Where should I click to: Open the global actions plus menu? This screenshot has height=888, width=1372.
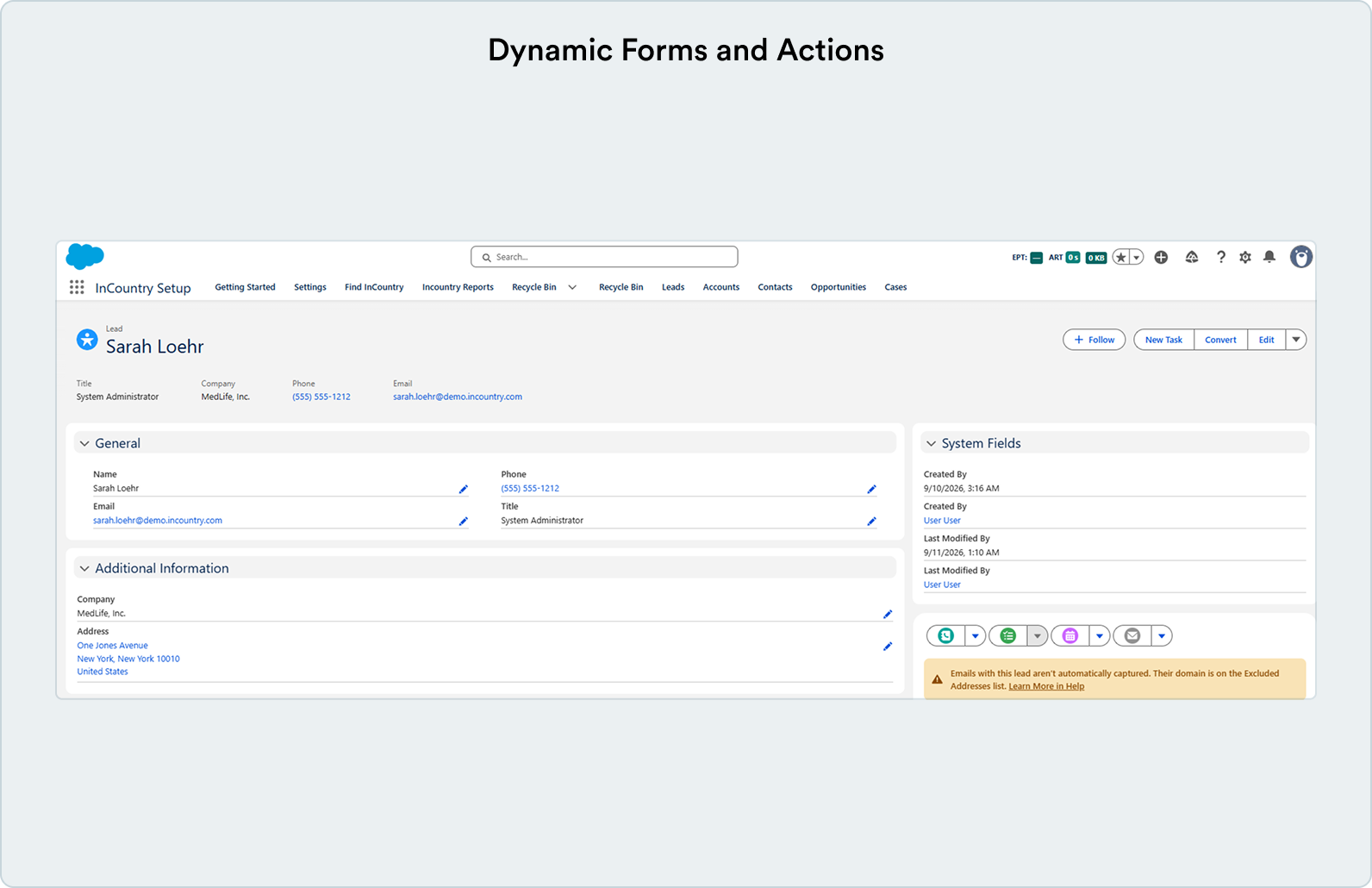[1161, 257]
